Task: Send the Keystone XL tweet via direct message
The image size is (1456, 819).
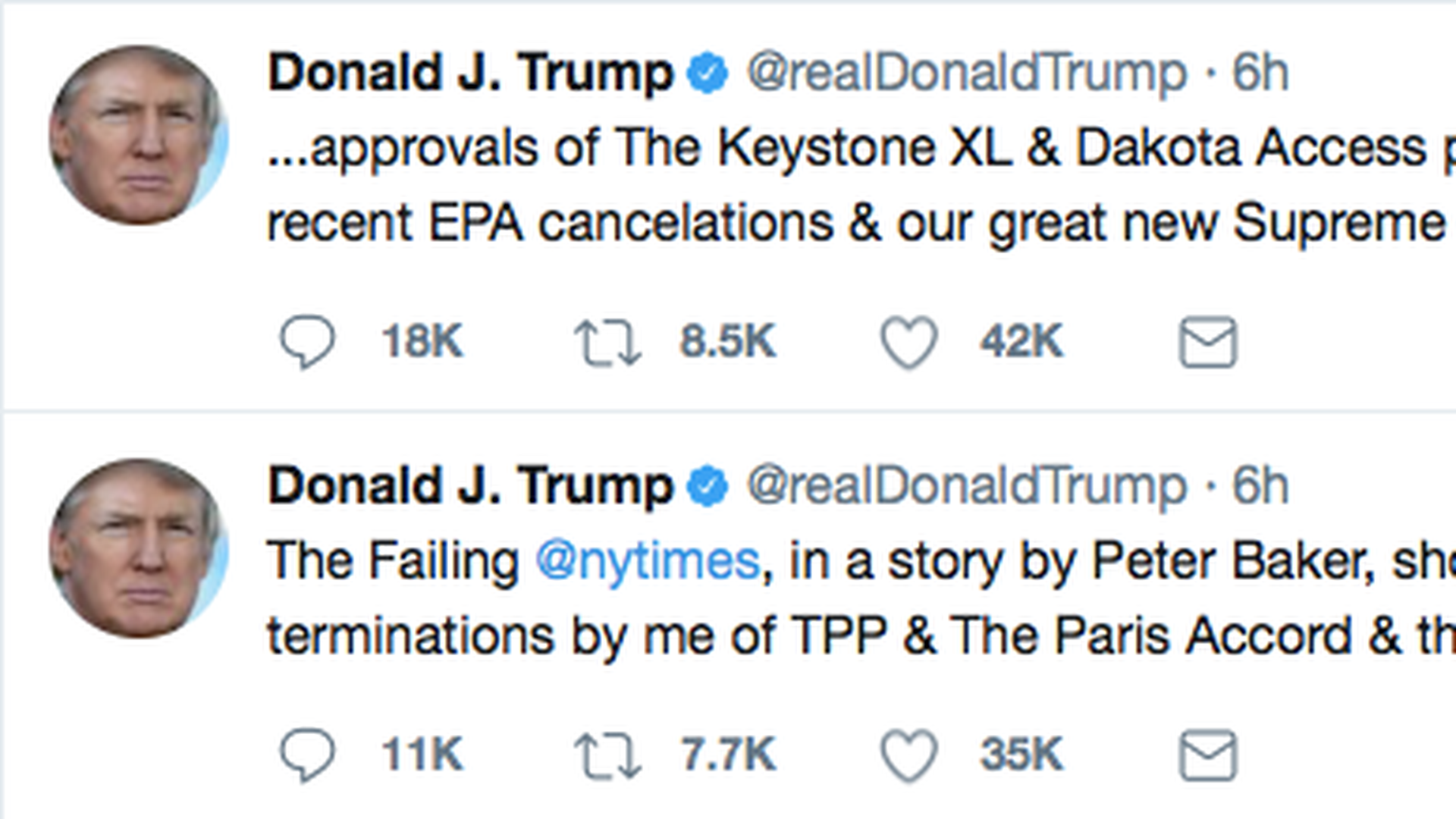Action: [x=1208, y=342]
